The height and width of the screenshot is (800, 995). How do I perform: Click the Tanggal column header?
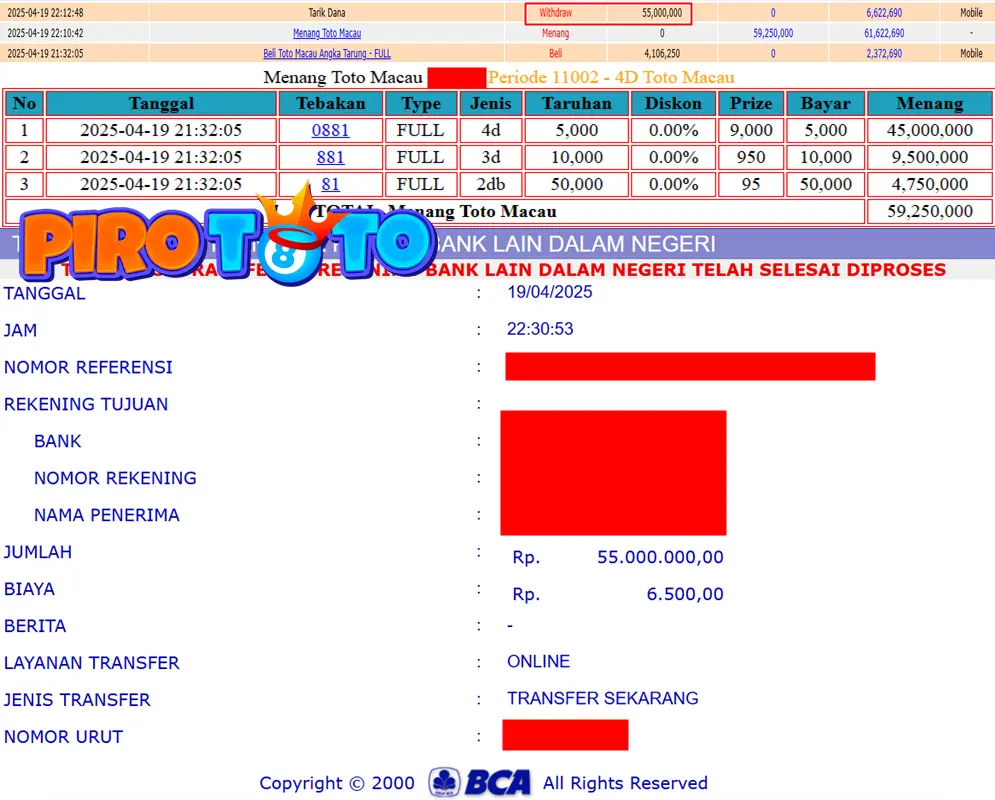point(161,103)
